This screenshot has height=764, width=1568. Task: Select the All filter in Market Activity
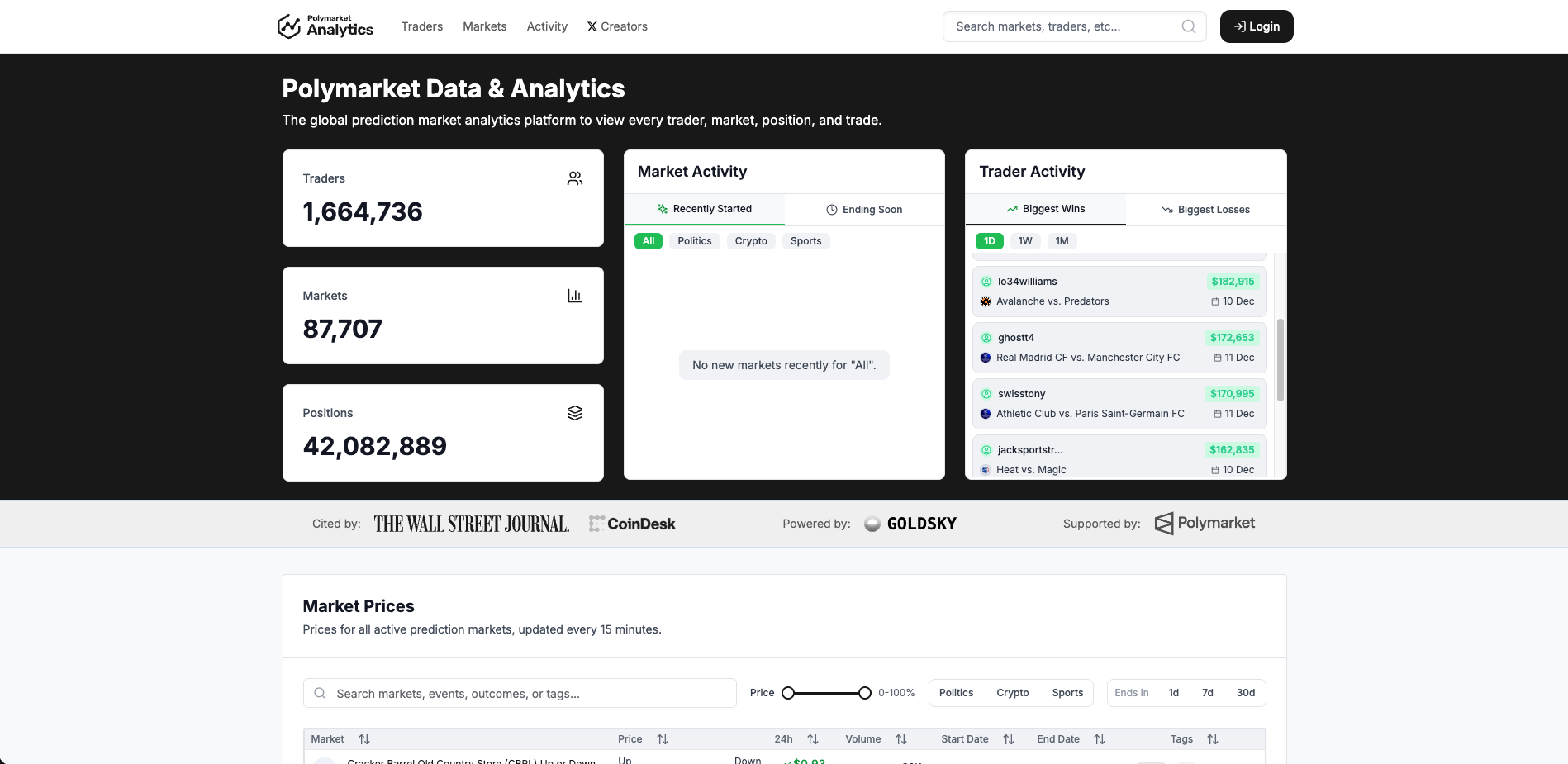click(649, 241)
